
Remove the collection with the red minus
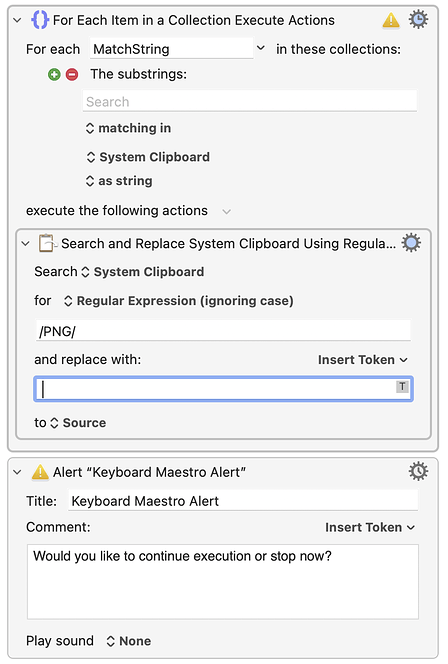[x=72, y=75]
